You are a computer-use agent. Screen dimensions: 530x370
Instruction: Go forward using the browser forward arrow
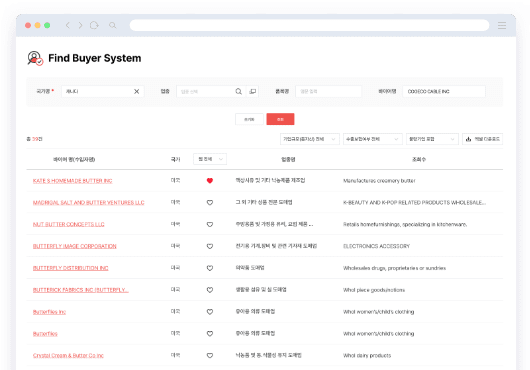80,25
